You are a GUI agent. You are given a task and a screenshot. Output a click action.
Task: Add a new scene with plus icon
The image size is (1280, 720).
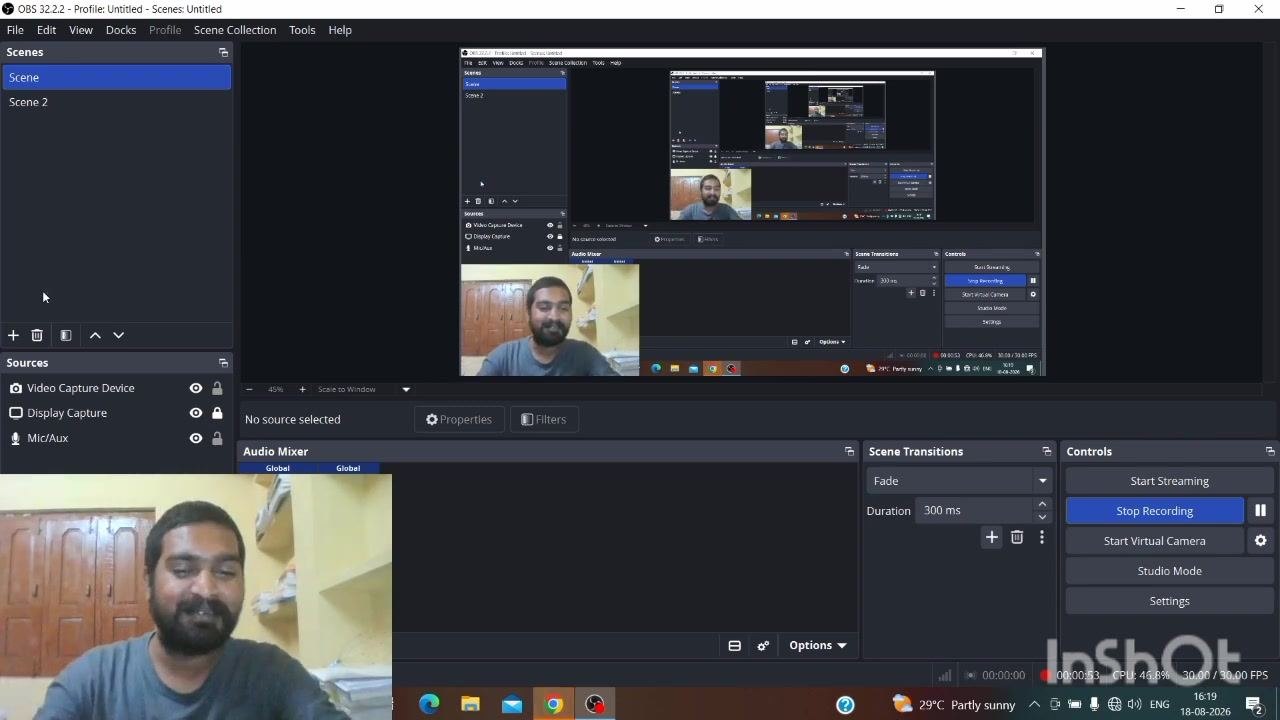coord(13,336)
